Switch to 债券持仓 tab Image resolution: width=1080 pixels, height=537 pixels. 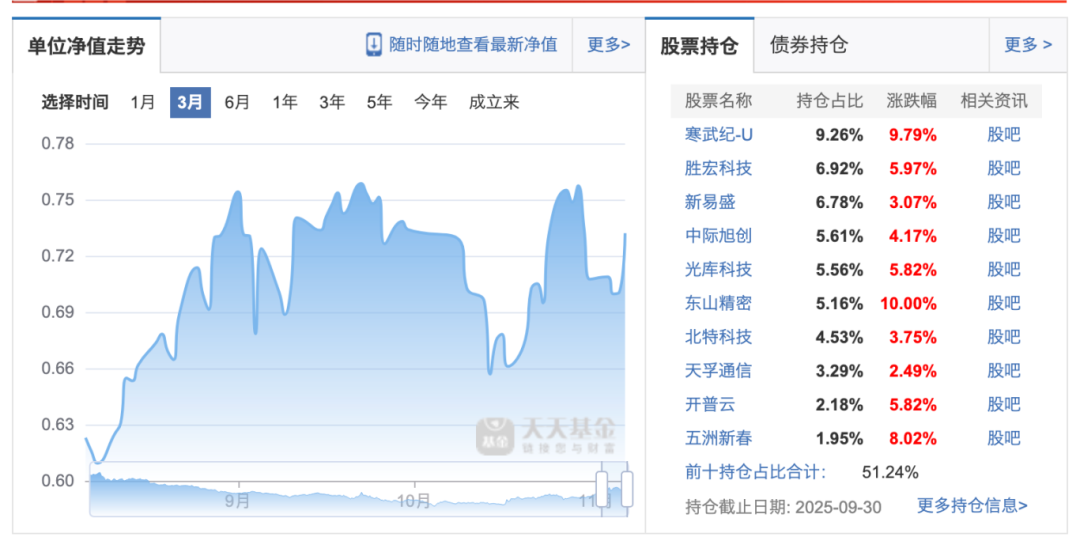tap(809, 45)
